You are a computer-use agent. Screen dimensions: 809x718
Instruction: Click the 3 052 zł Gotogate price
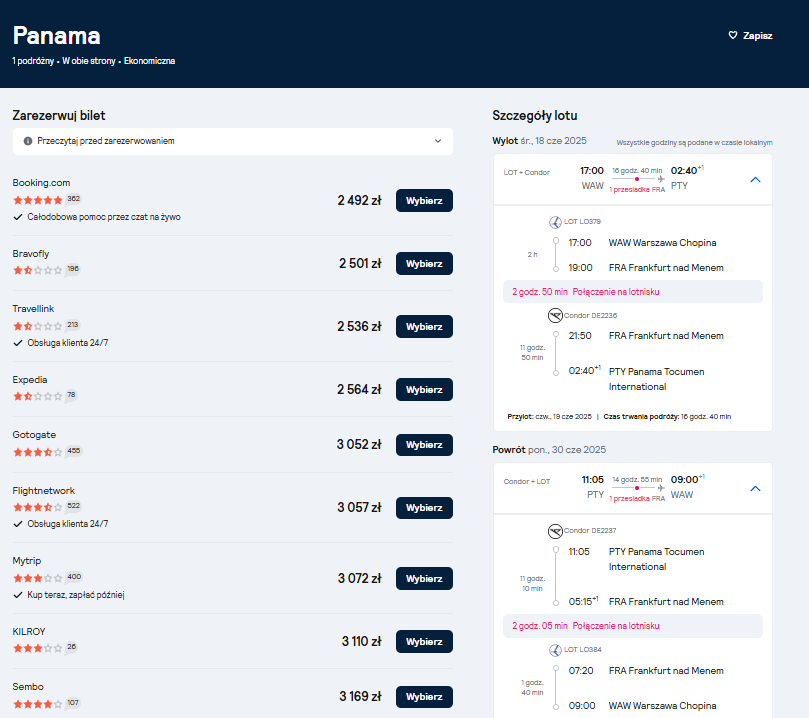(x=359, y=445)
